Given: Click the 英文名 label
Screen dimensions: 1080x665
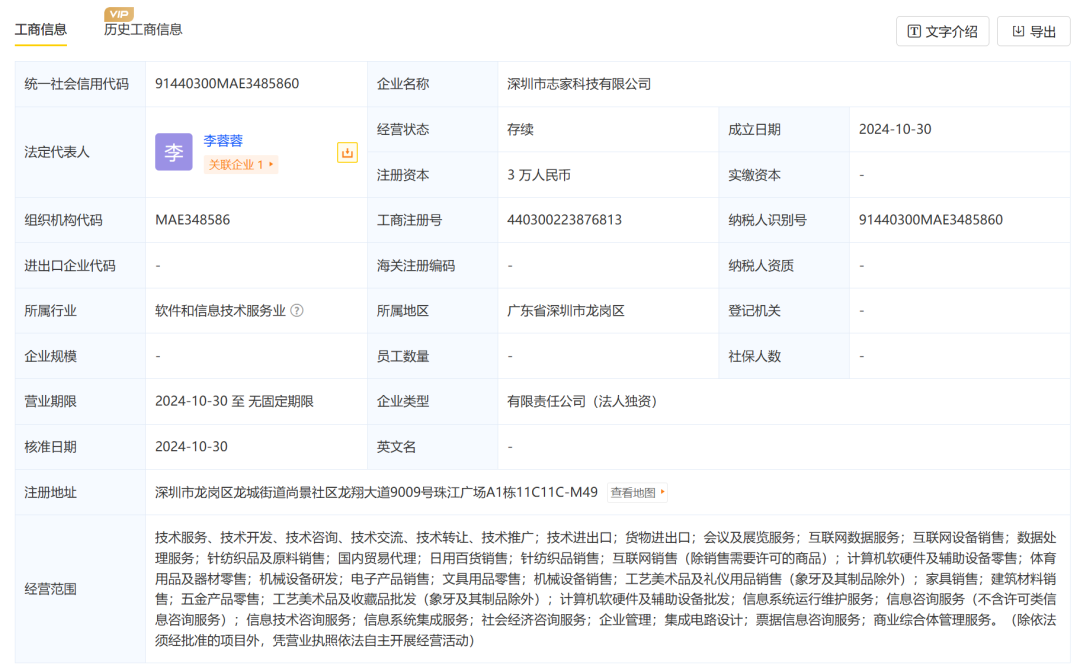Looking at the screenshot, I should 396,447.
